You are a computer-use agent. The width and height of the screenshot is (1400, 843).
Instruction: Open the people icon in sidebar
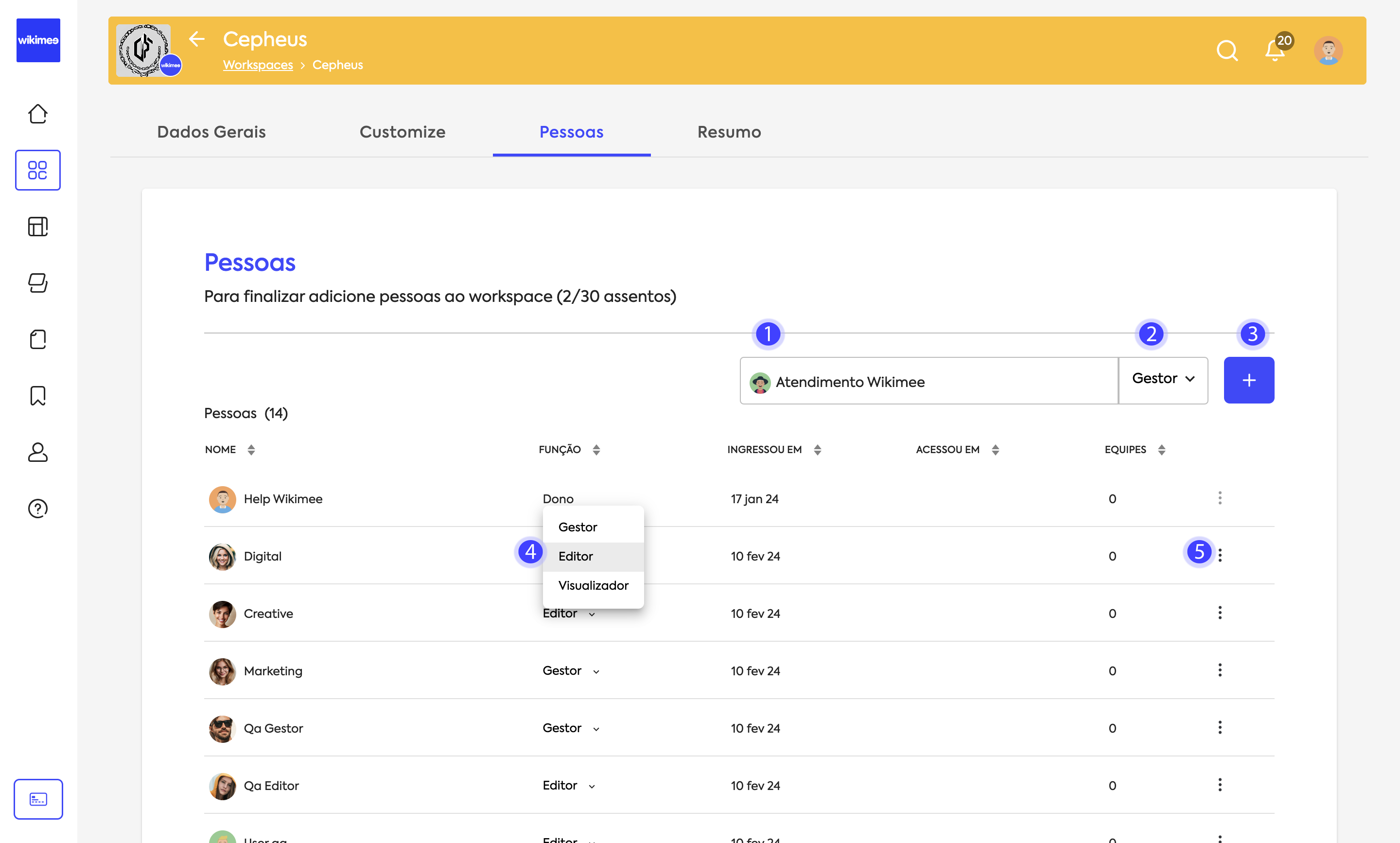(37, 452)
